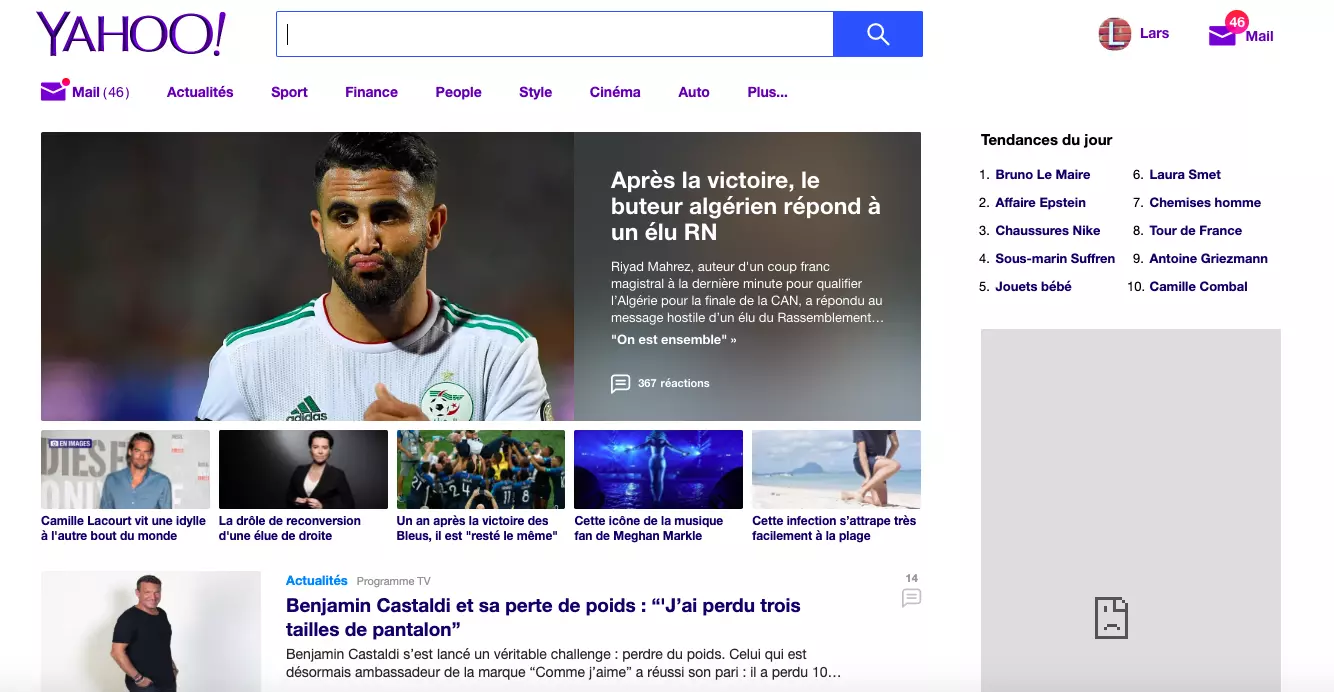Open the beach infection story thumbnail
The height and width of the screenshot is (692, 1334).
click(x=836, y=469)
